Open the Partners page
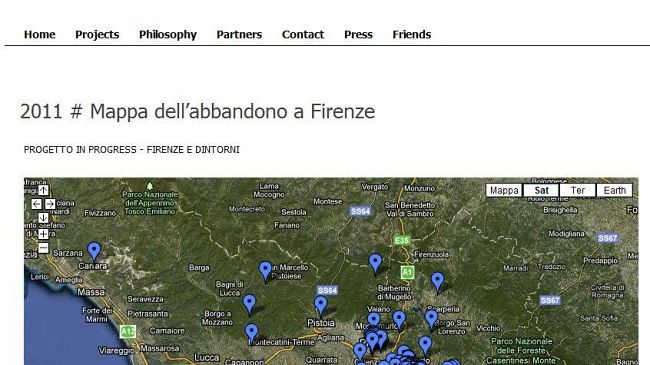The image size is (650, 365). point(239,34)
